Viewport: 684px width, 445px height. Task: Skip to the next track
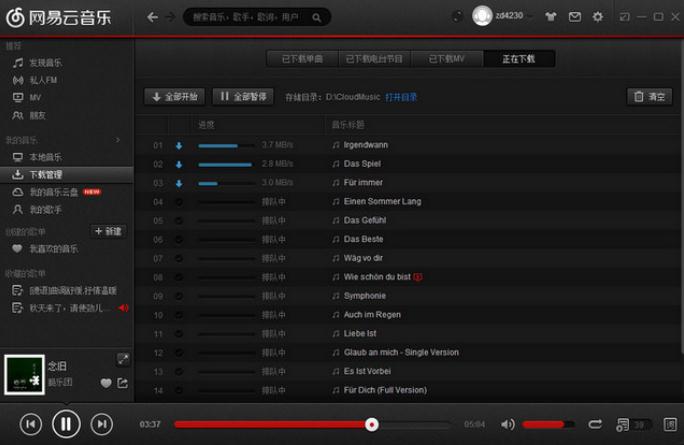pyautogui.click(x=102, y=424)
